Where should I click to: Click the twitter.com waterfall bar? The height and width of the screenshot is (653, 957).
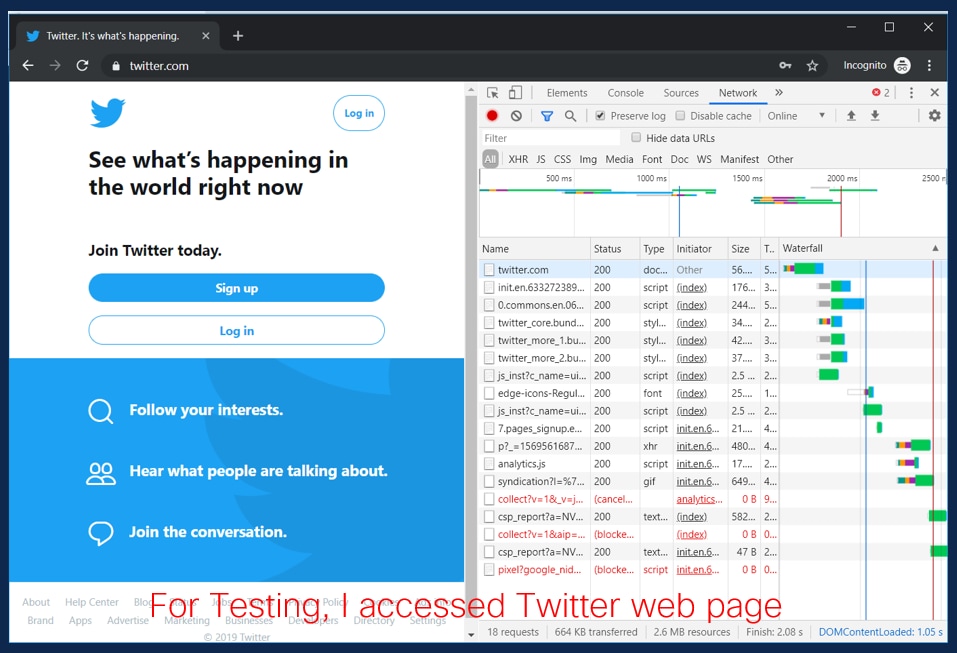803,269
